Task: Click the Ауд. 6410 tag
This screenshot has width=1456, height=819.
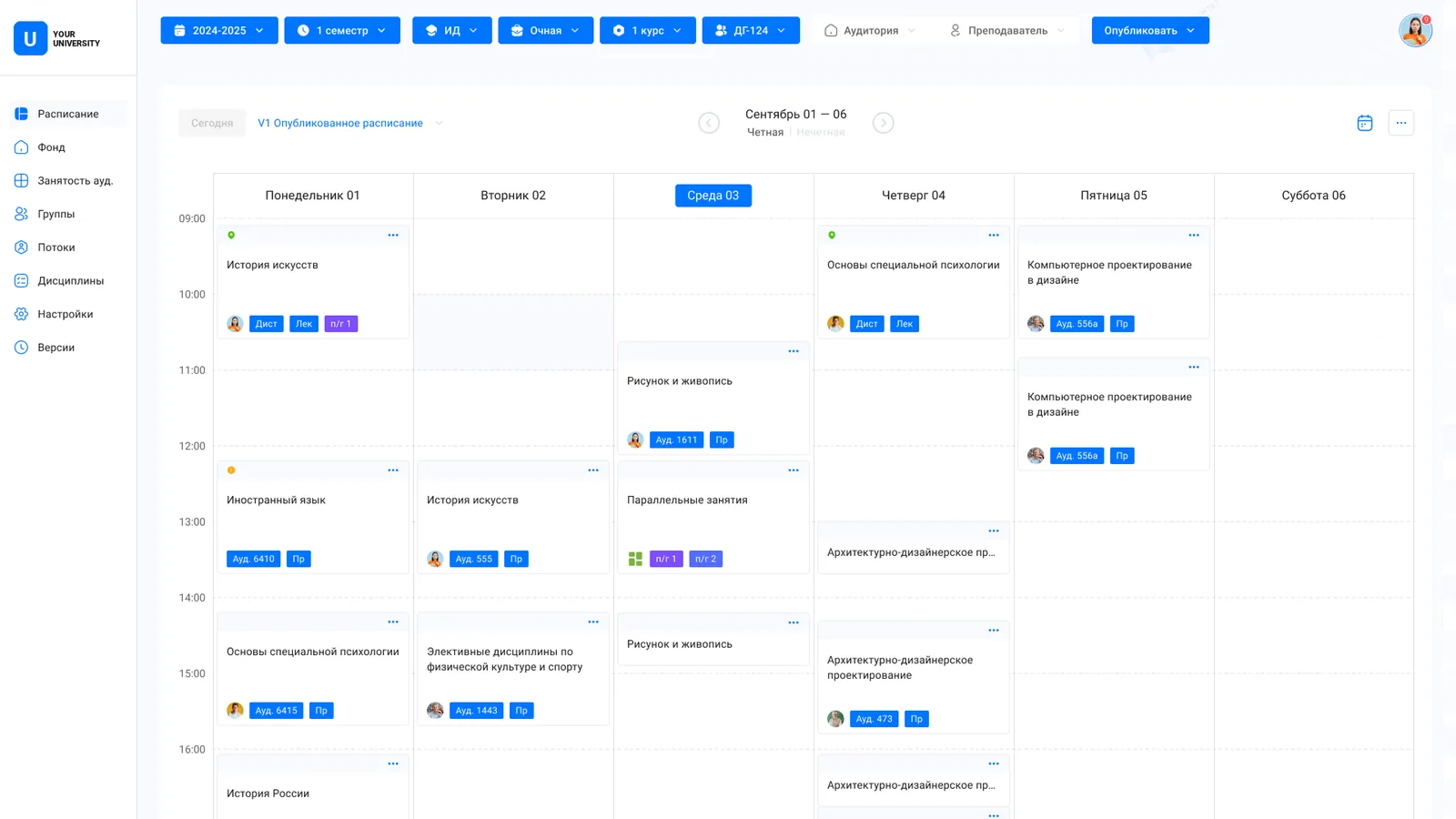Action: pos(253,559)
